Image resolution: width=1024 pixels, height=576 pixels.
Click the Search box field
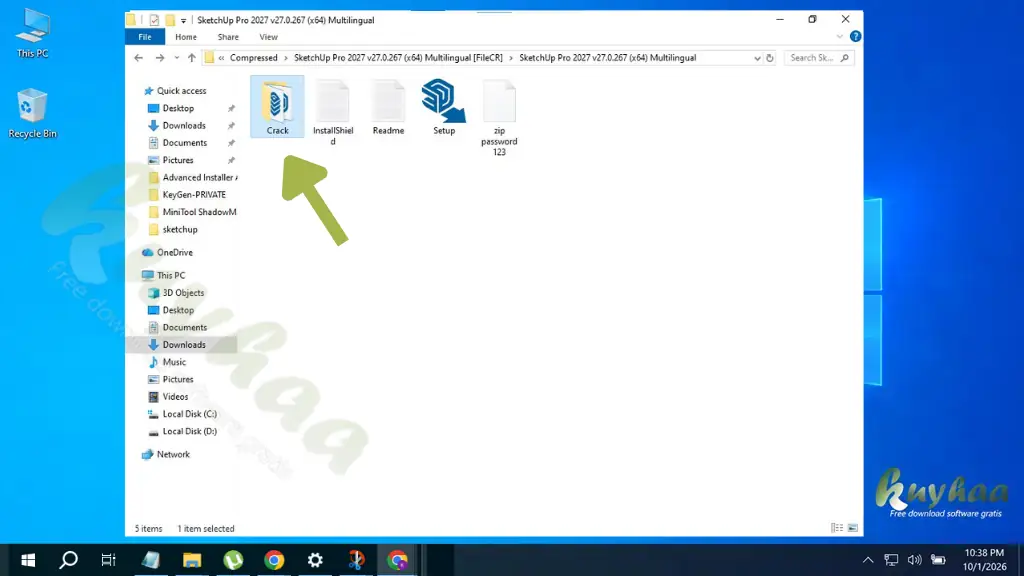819,58
